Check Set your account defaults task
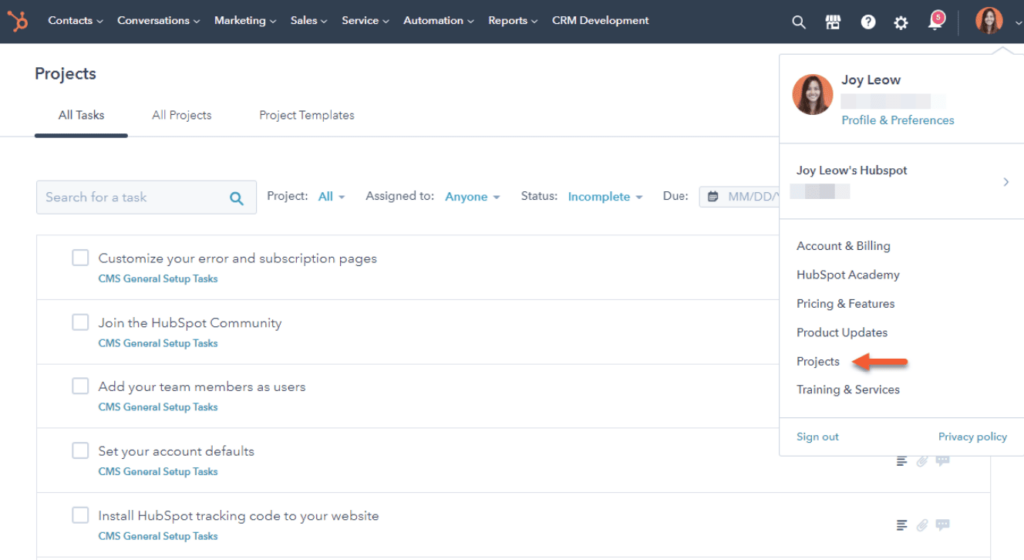The width and height of the screenshot is (1024, 560). (80, 450)
